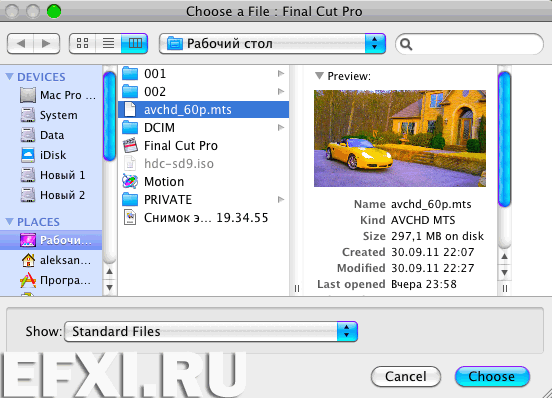Switch to column view
Screen dimensions: 552x398
click(x=134, y=44)
